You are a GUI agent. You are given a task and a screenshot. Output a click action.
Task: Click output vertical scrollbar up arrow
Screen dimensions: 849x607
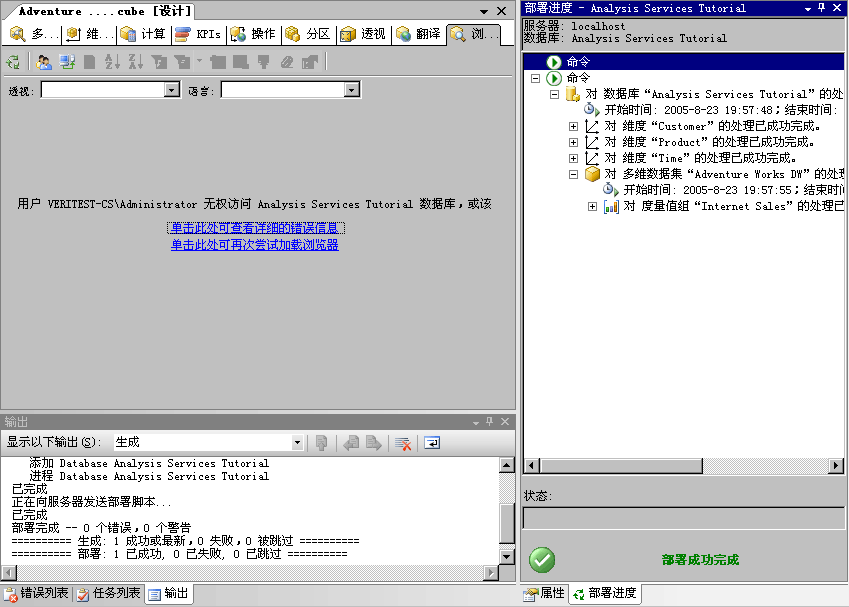pos(507,465)
